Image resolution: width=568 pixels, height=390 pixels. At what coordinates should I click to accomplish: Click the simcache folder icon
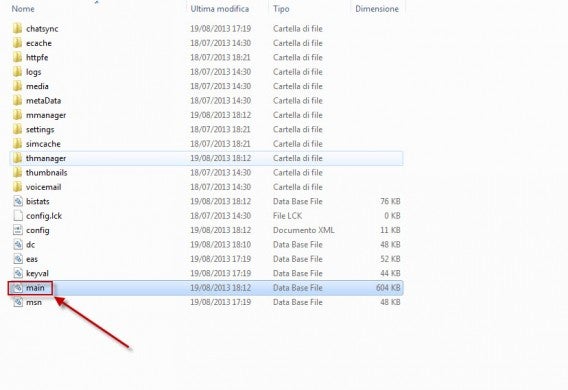click(x=17, y=144)
